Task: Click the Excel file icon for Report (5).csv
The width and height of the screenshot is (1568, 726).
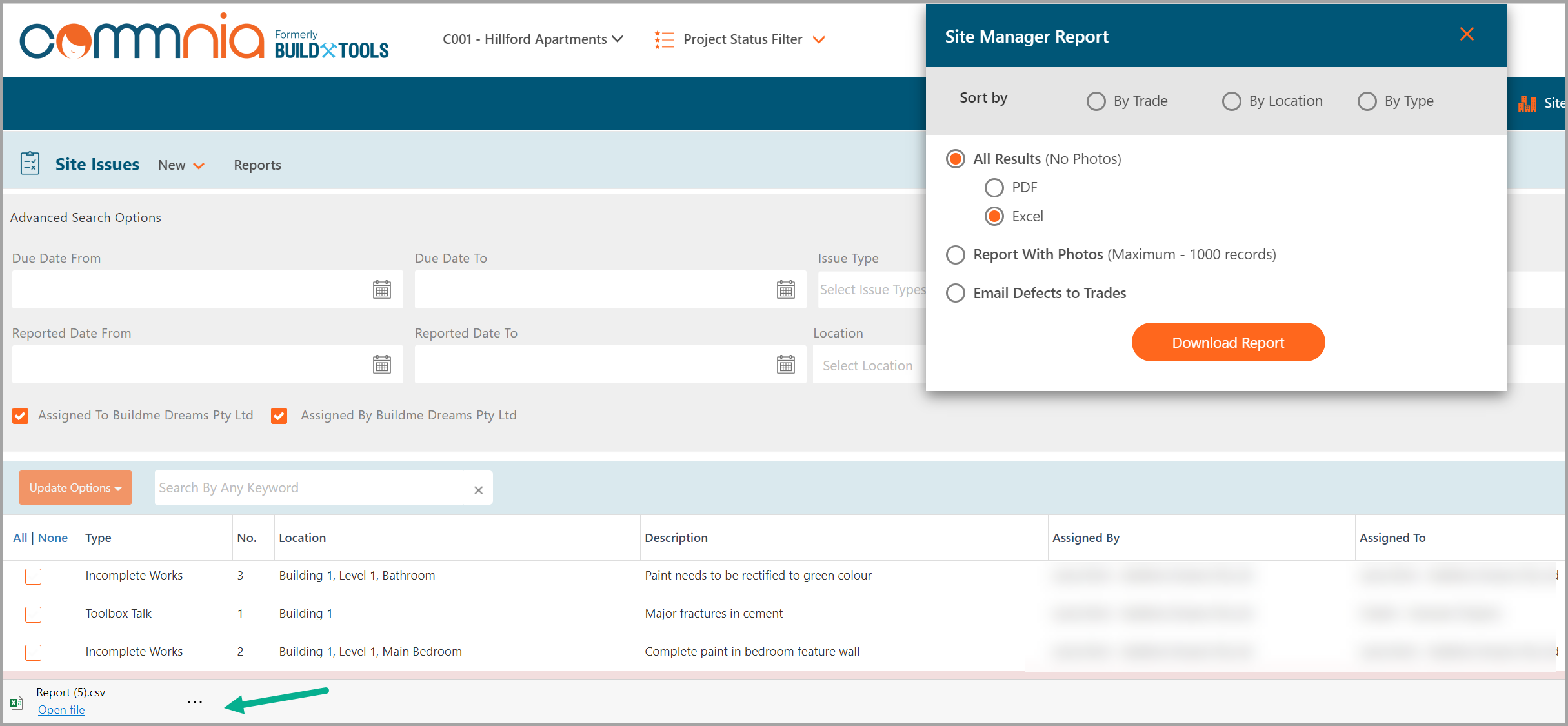Action: pyautogui.click(x=17, y=701)
